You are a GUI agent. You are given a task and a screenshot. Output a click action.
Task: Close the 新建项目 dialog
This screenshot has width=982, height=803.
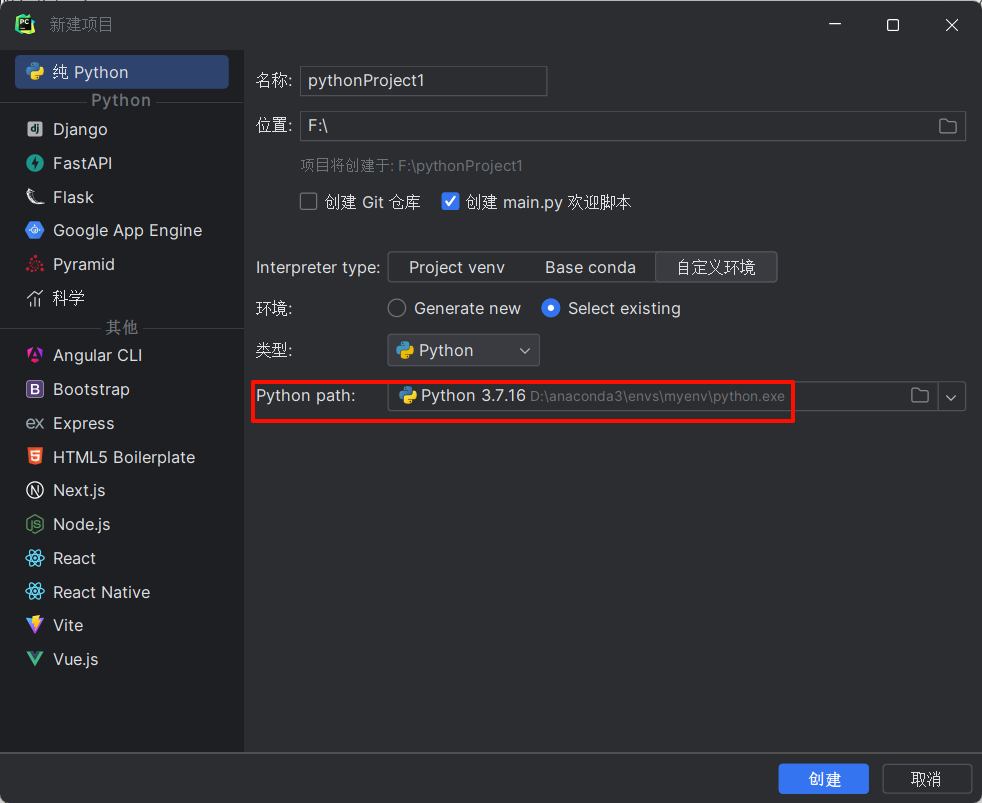(951, 25)
